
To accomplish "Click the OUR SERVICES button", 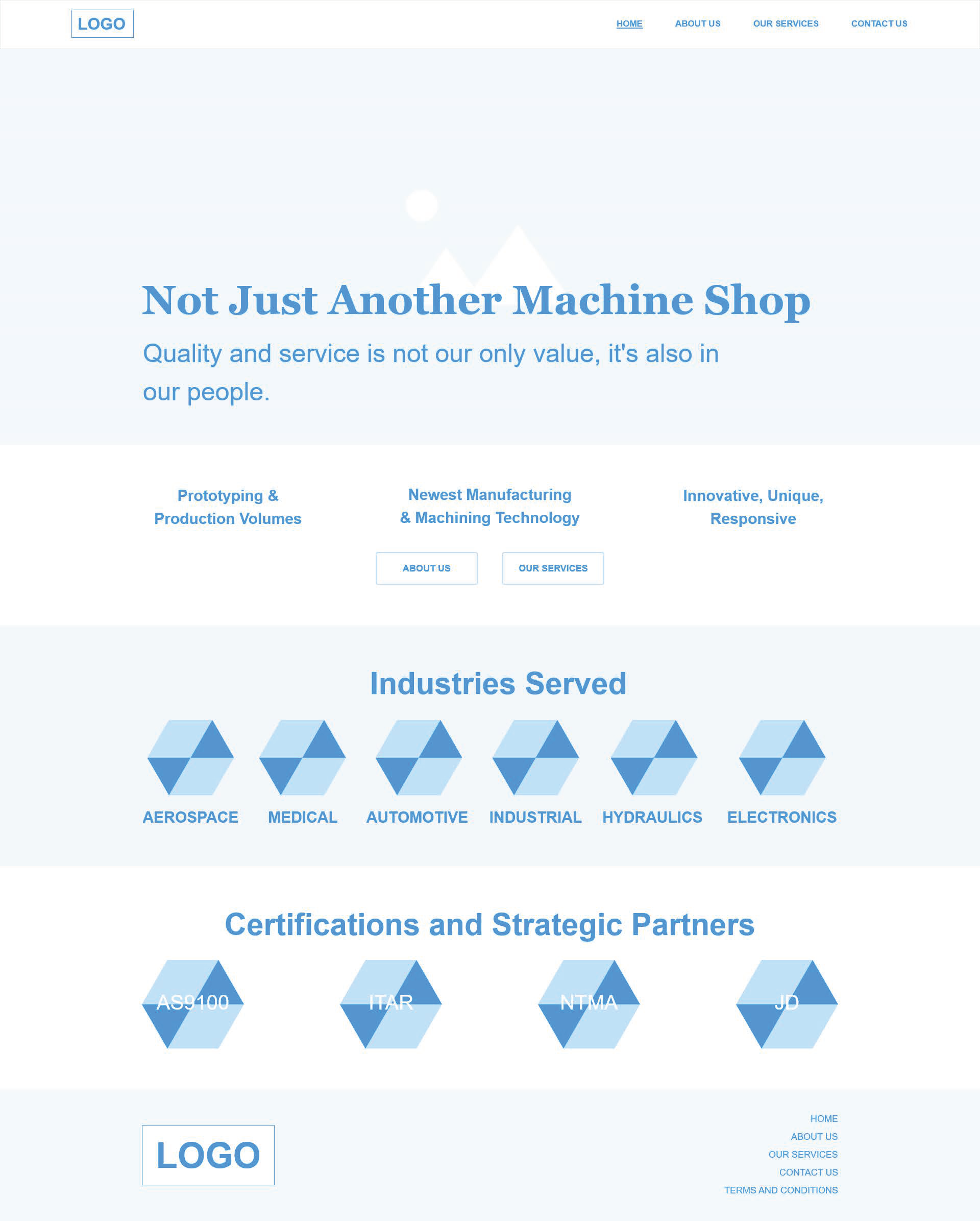I will pyautogui.click(x=553, y=567).
